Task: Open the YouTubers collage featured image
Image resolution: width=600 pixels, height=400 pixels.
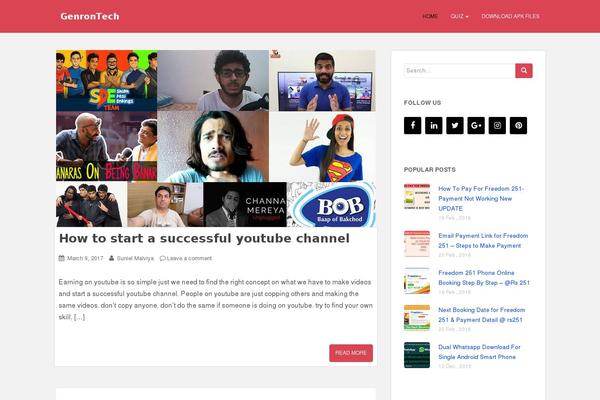Action: [216, 139]
